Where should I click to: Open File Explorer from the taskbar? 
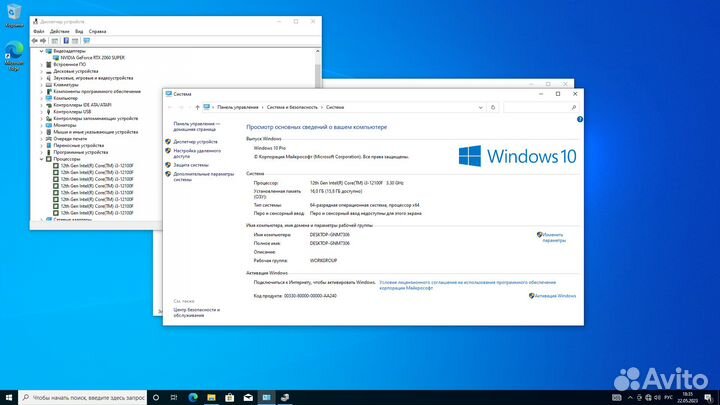211,398
